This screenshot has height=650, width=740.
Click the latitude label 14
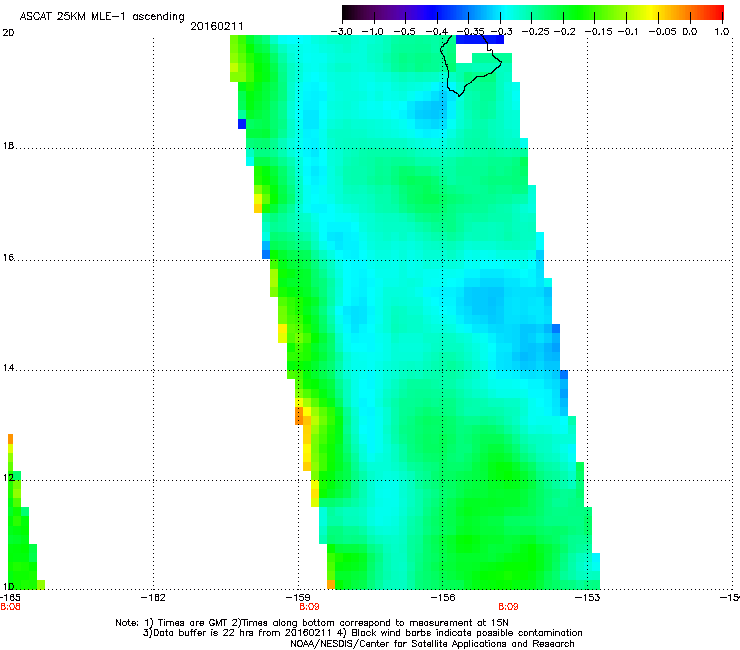(8, 368)
